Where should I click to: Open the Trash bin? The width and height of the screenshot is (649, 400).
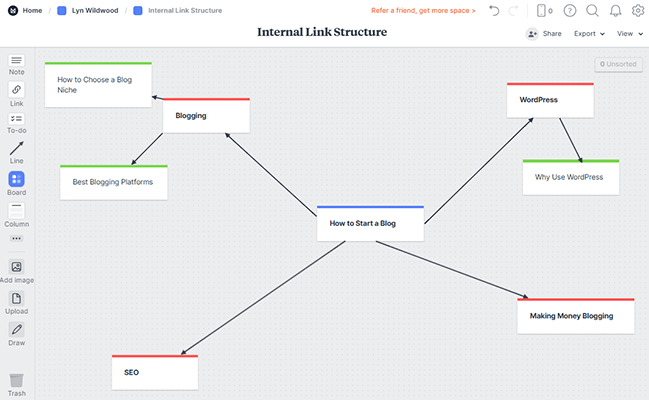point(16,383)
